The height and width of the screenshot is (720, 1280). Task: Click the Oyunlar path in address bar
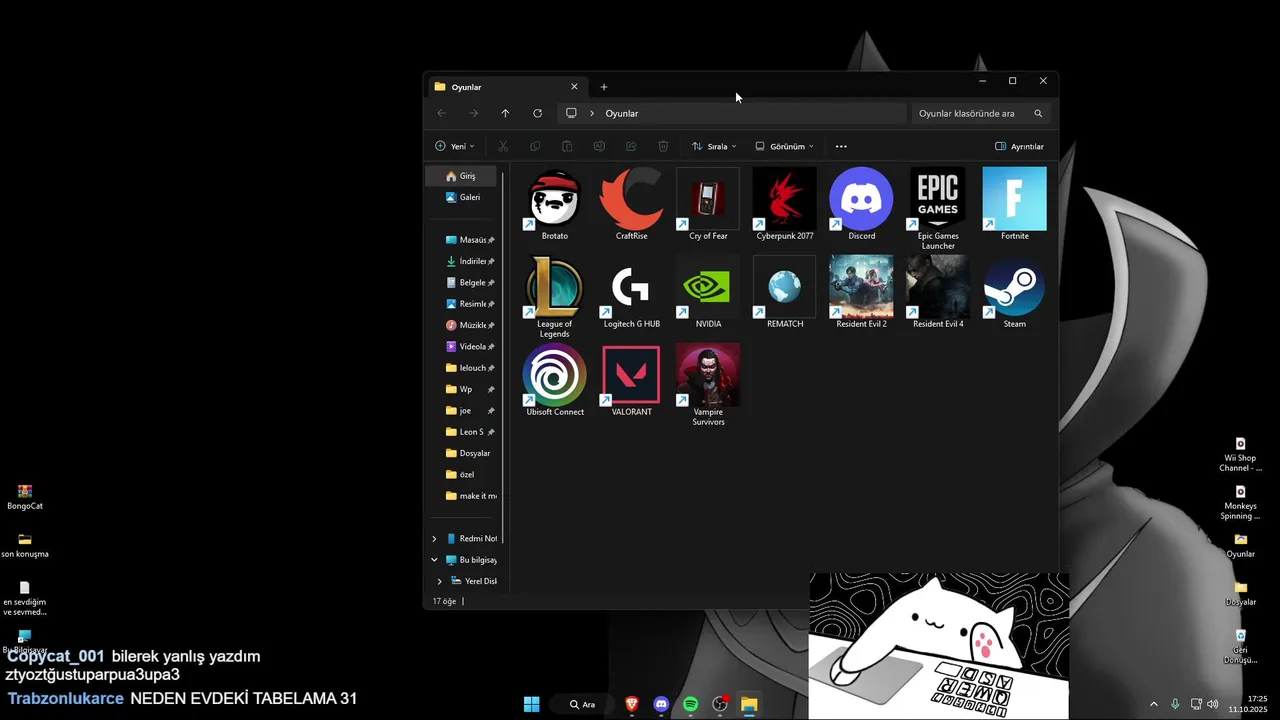621,113
